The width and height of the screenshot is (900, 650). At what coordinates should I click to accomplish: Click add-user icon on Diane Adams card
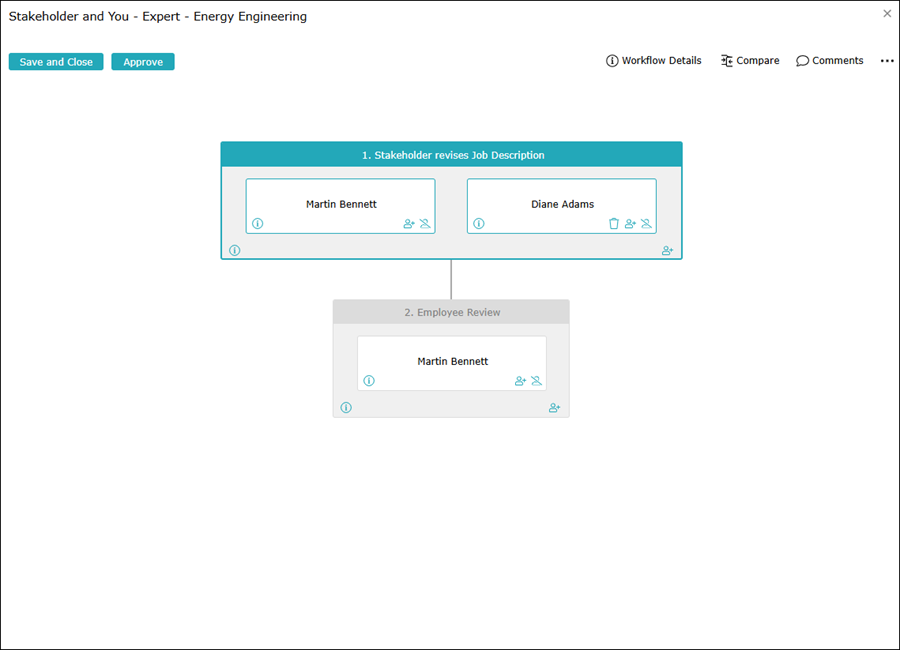[x=630, y=224]
